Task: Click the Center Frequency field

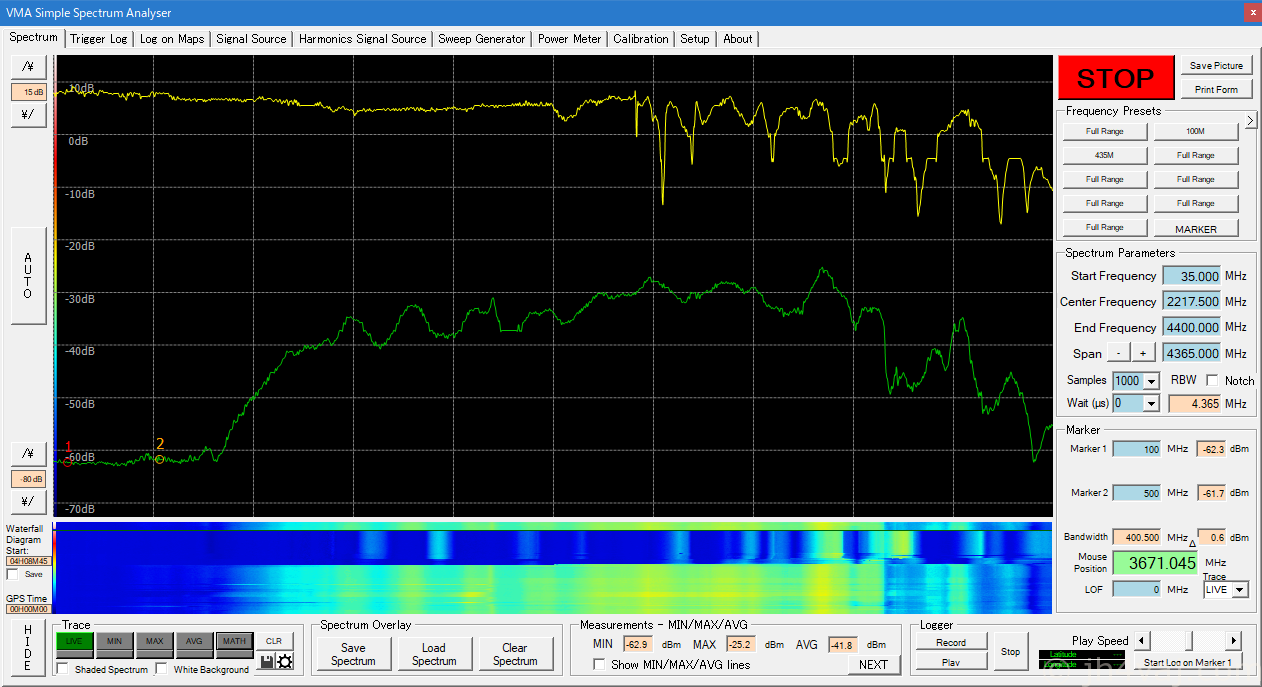Action: pyautogui.click(x=1191, y=302)
